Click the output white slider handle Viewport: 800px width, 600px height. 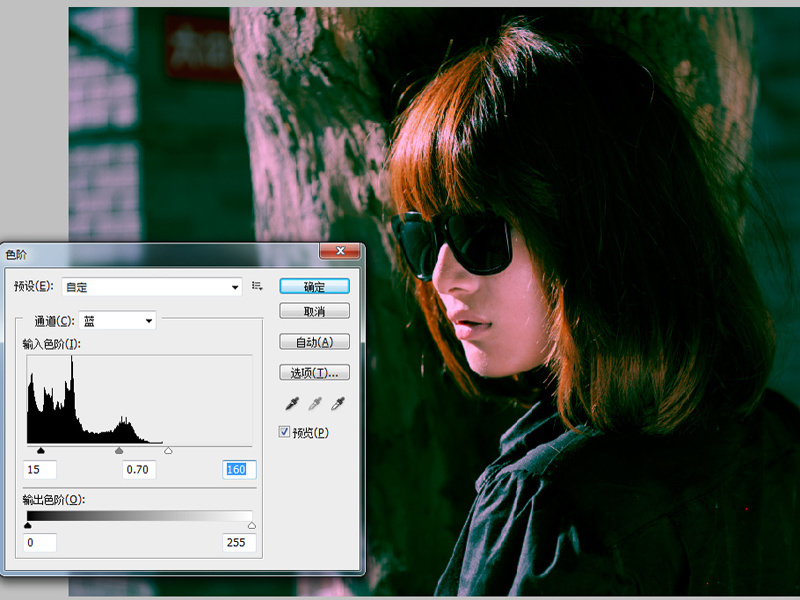point(251,525)
